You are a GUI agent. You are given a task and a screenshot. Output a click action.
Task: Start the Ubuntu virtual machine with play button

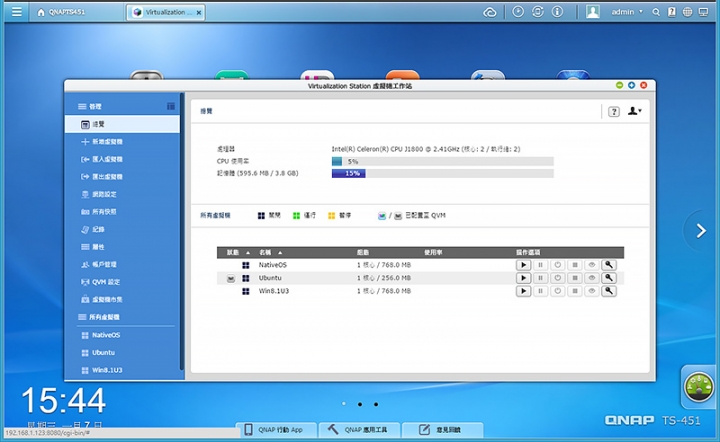[x=523, y=278]
